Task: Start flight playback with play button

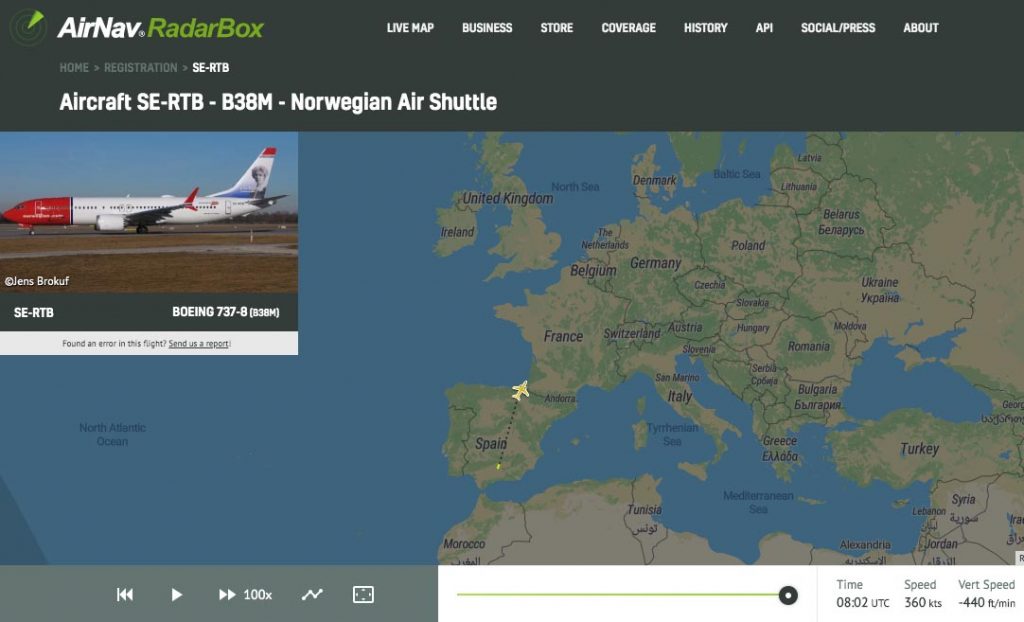Action: coord(176,595)
